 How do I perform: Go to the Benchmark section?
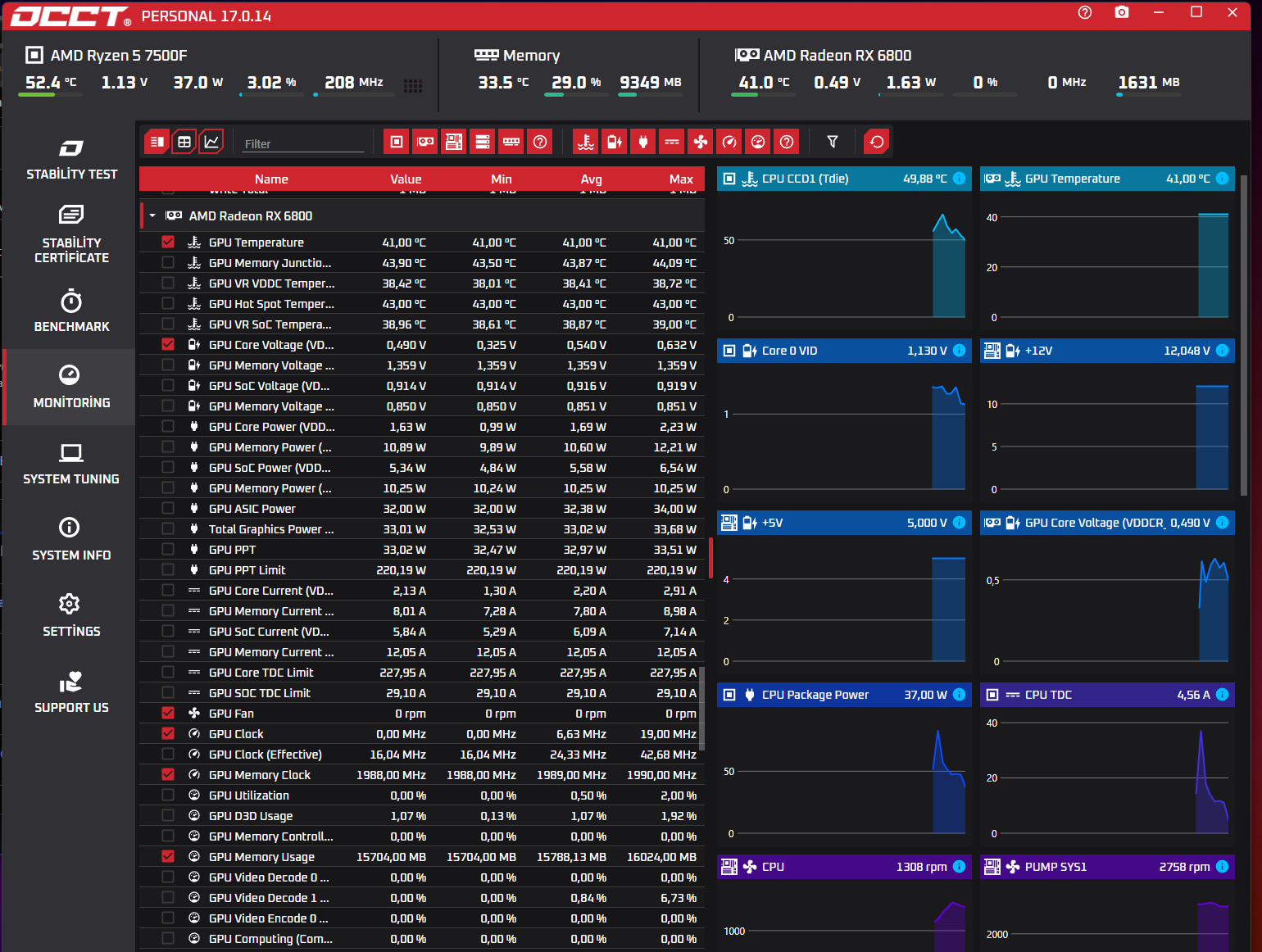71,311
